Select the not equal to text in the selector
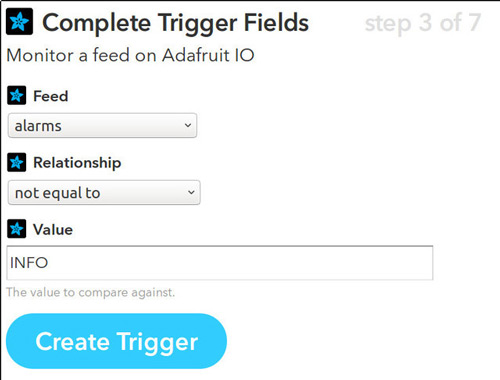 [58, 193]
